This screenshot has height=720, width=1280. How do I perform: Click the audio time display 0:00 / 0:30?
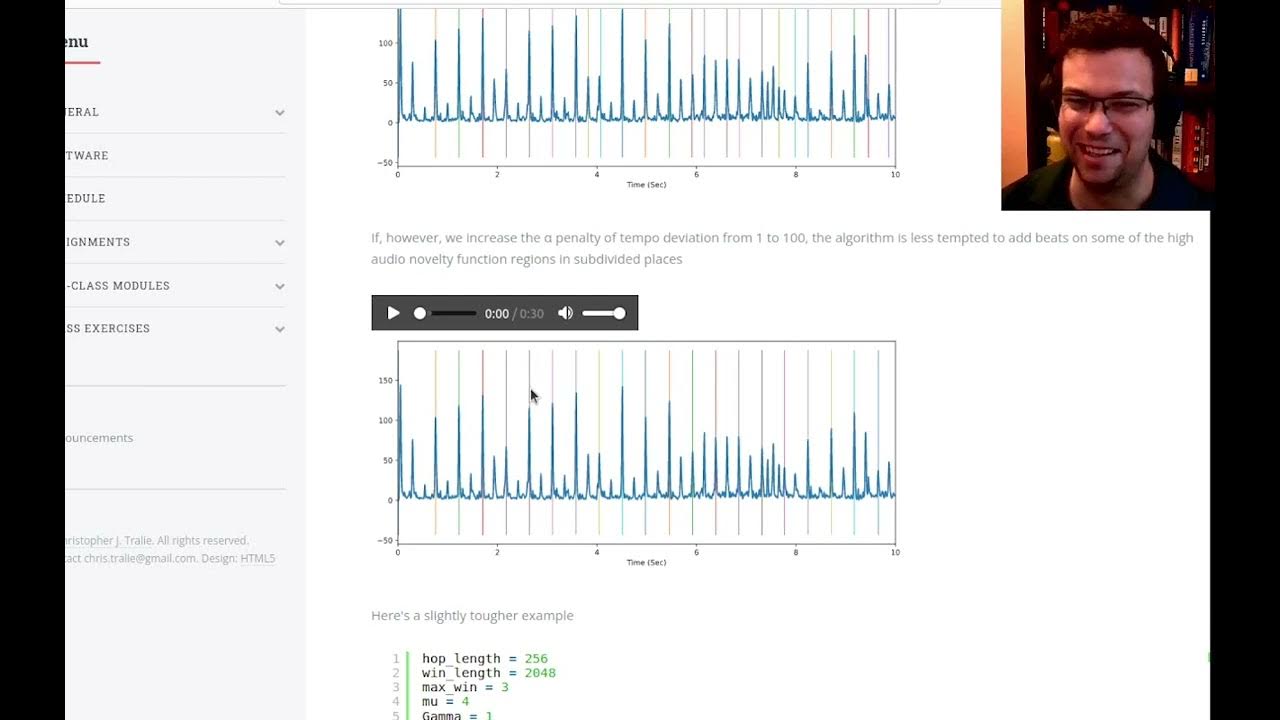click(x=514, y=313)
